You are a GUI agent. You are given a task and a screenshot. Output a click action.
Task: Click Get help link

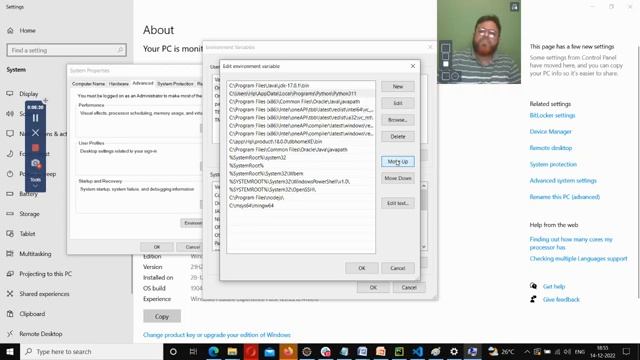pyautogui.click(x=554, y=287)
